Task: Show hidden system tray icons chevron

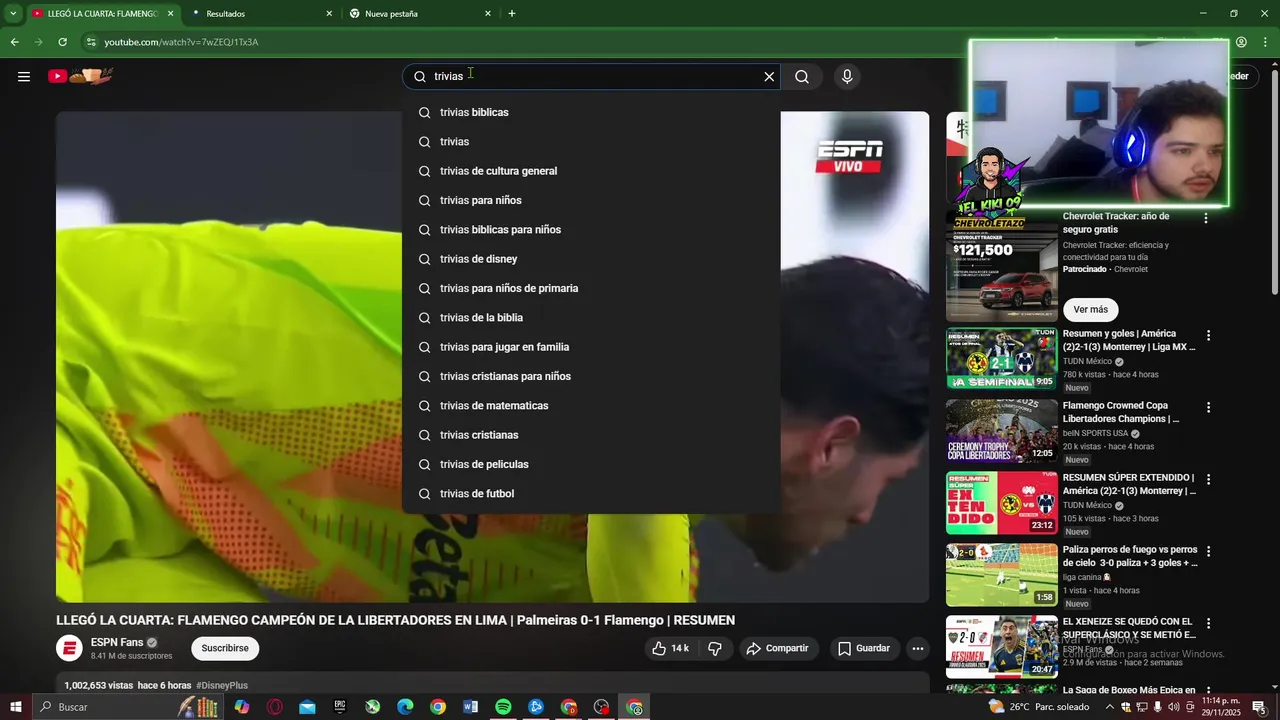Action: [1110, 707]
